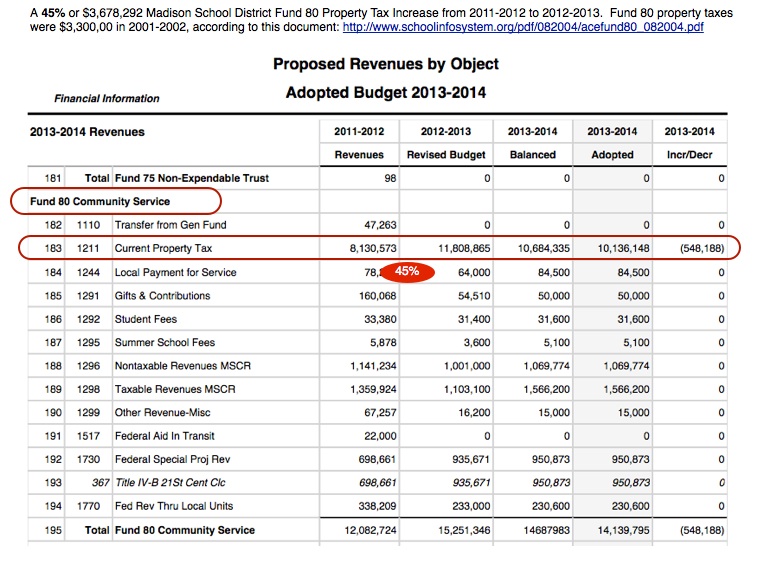Click the value 1,359,924
The height and width of the screenshot is (562, 766).
click(x=373, y=389)
